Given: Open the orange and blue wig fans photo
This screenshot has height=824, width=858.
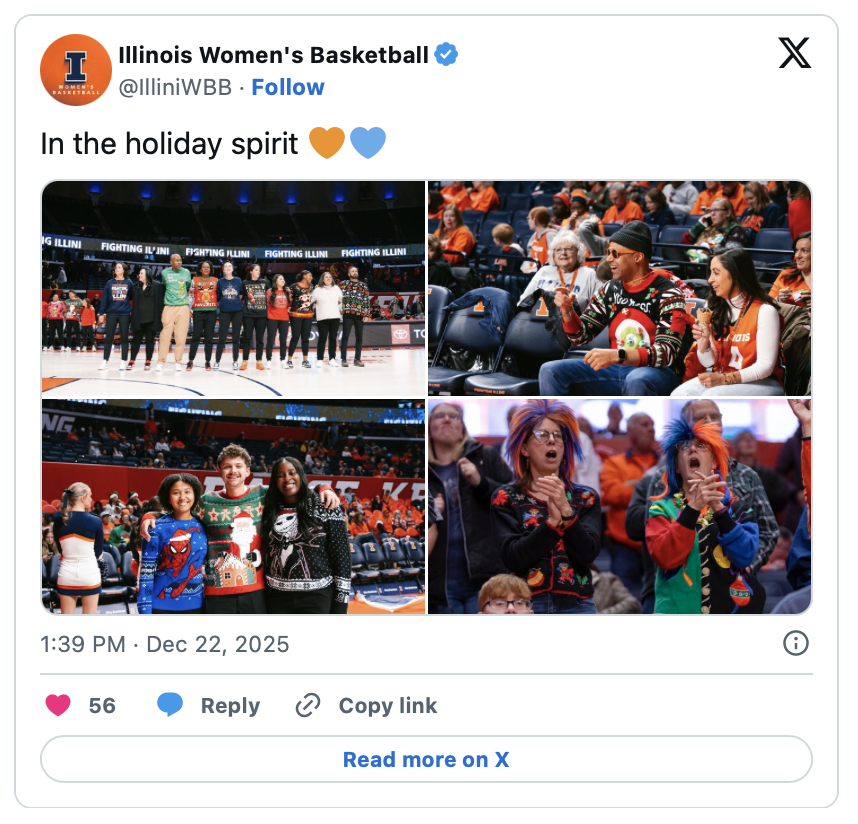Looking at the screenshot, I should 620,507.
